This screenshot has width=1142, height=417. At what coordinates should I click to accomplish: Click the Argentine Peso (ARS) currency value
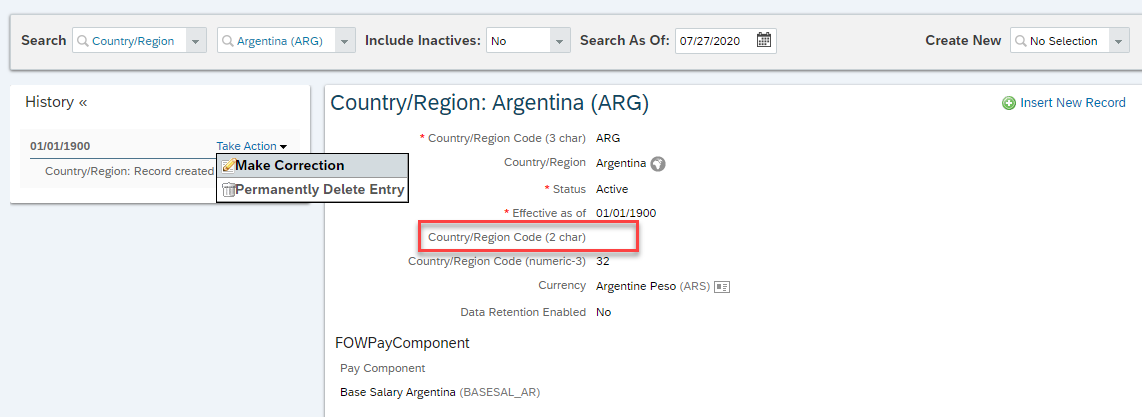(x=653, y=287)
